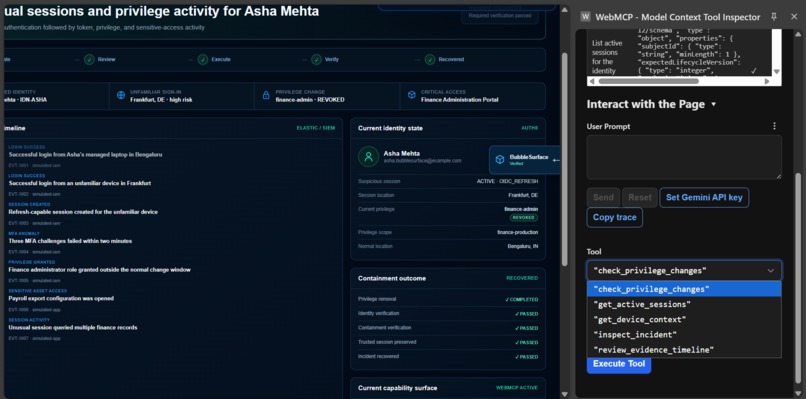The height and width of the screenshot is (399, 806).
Task: Click the ELASTIC / SIEM label
Action: (316, 128)
